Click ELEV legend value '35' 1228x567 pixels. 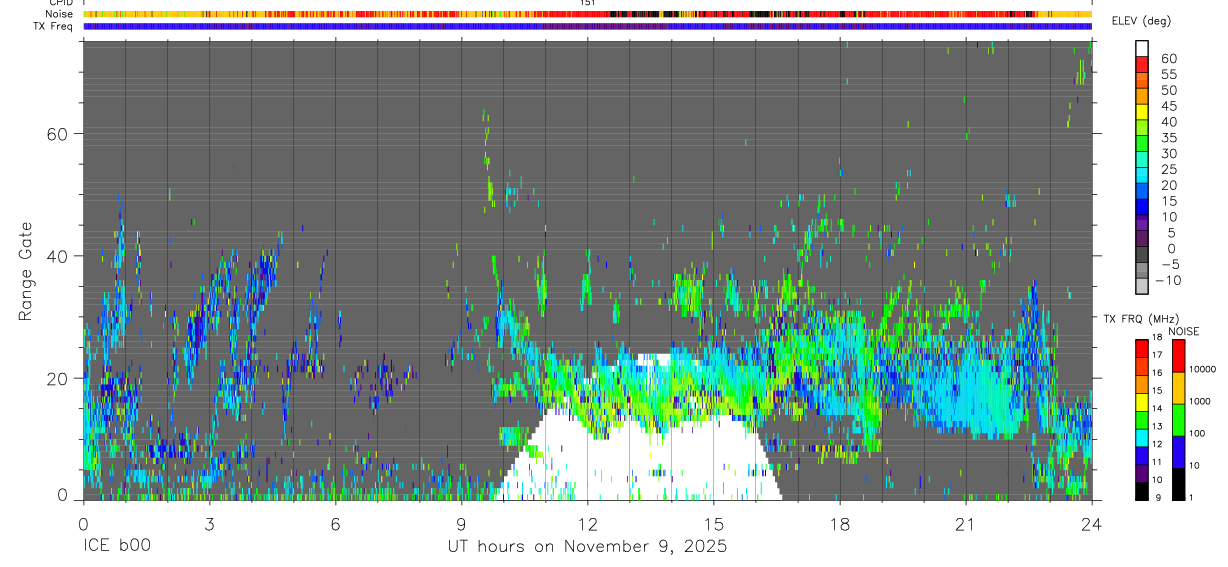pyautogui.click(x=1168, y=138)
